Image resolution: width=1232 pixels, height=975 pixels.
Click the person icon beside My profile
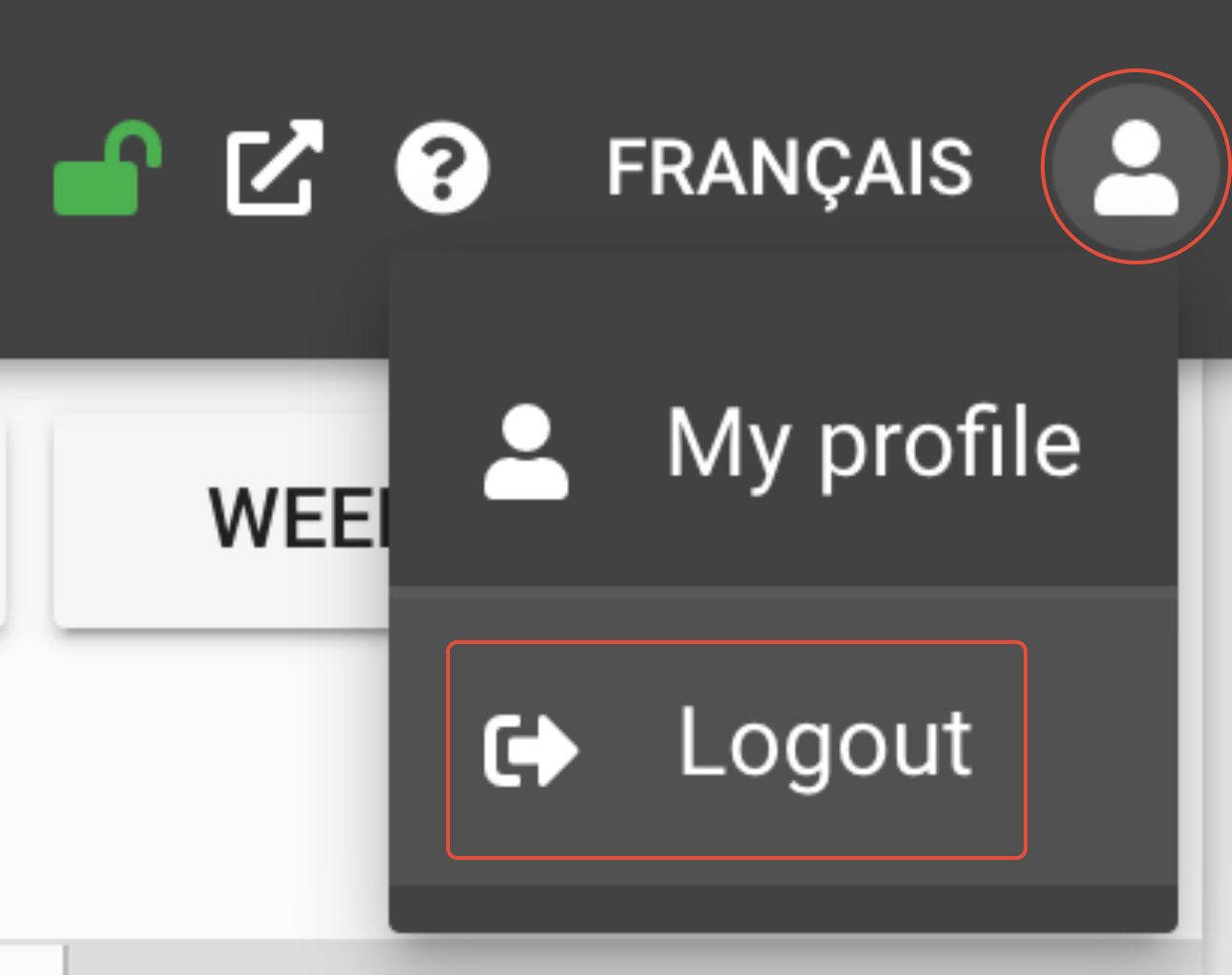click(x=526, y=453)
